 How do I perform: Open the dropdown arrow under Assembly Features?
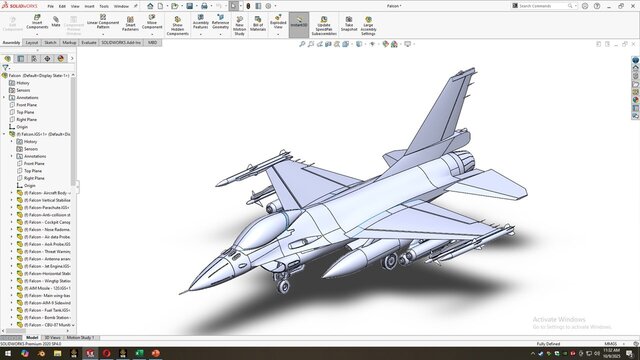tap(200, 34)
